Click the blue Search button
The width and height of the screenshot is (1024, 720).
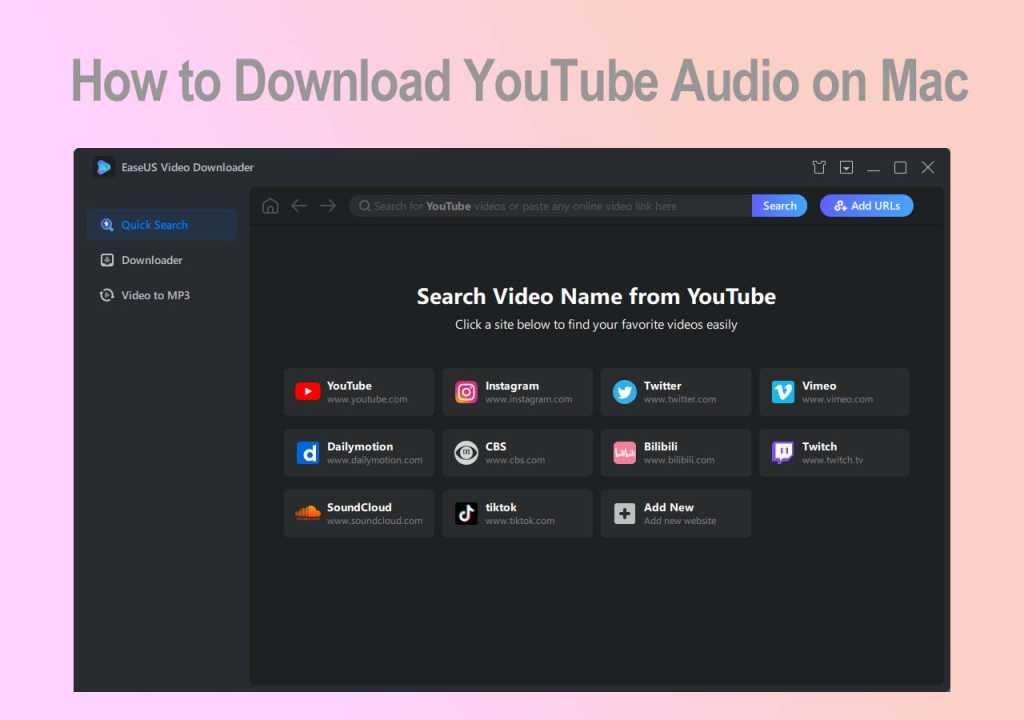click(x=779, y=206)
